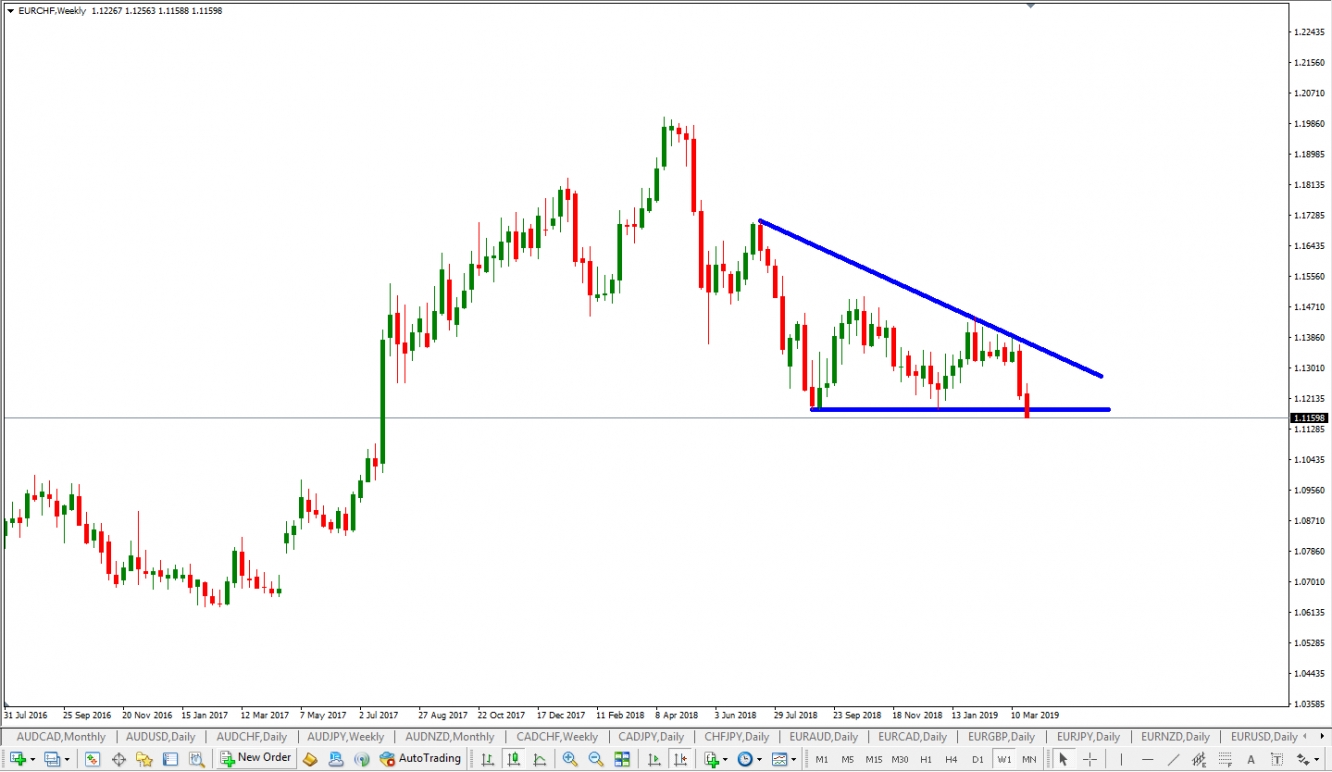Click the descending blue trendline on chart

[930, 298]
